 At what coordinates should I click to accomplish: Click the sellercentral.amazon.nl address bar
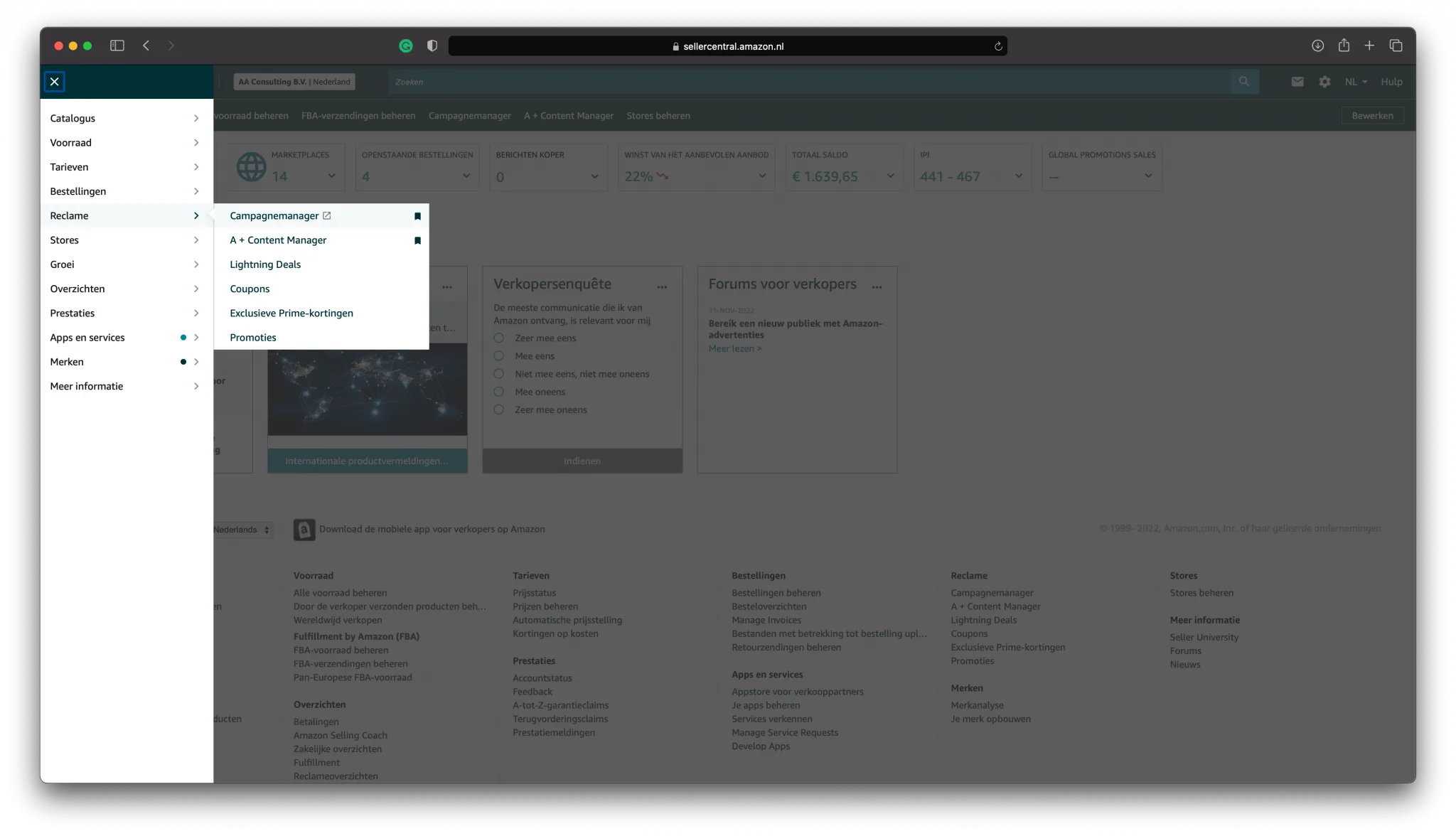coord(727,46)
